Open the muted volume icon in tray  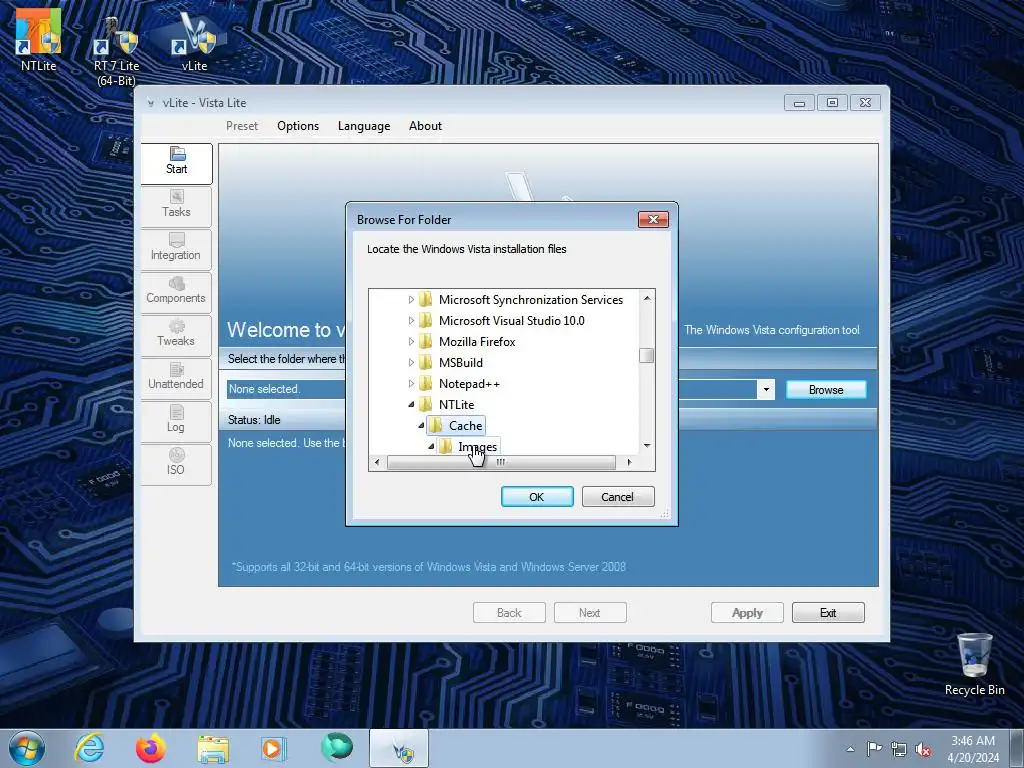[923, 749]
